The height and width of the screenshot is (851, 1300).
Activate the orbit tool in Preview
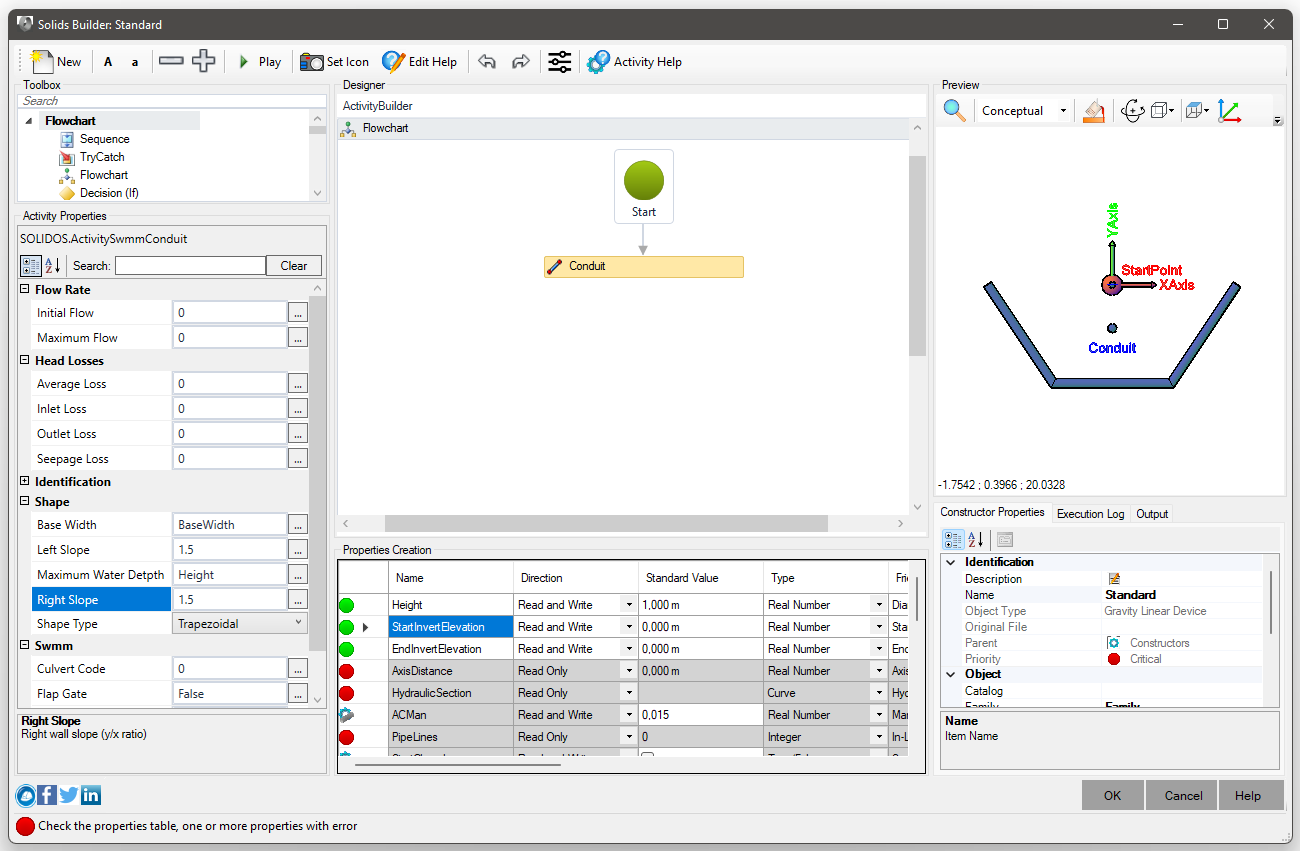pyautogui.click(x=1133, y=111)
